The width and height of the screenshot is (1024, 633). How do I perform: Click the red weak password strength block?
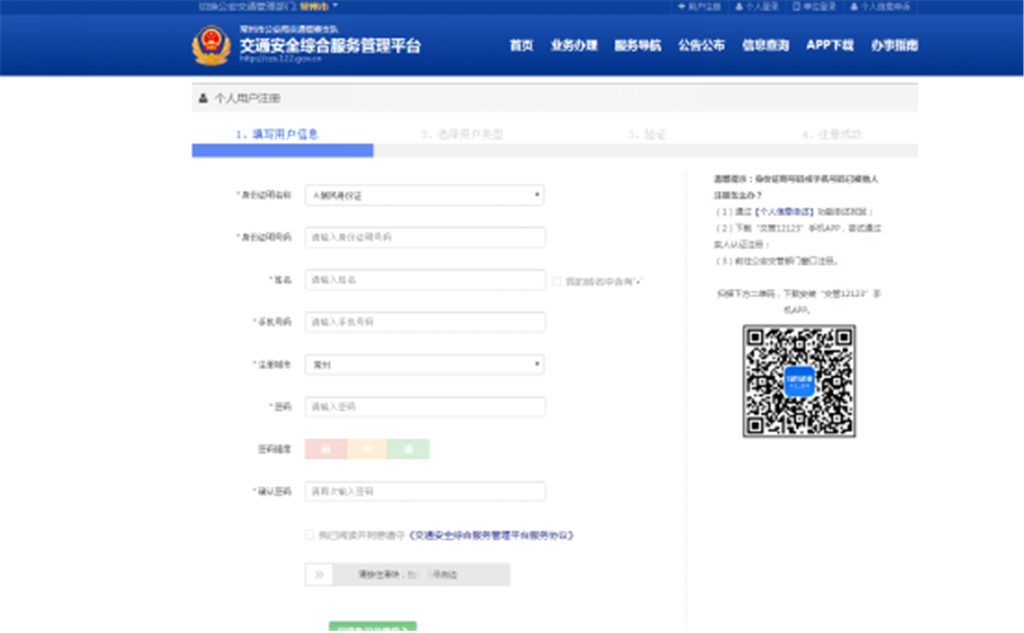click(325, 449)
